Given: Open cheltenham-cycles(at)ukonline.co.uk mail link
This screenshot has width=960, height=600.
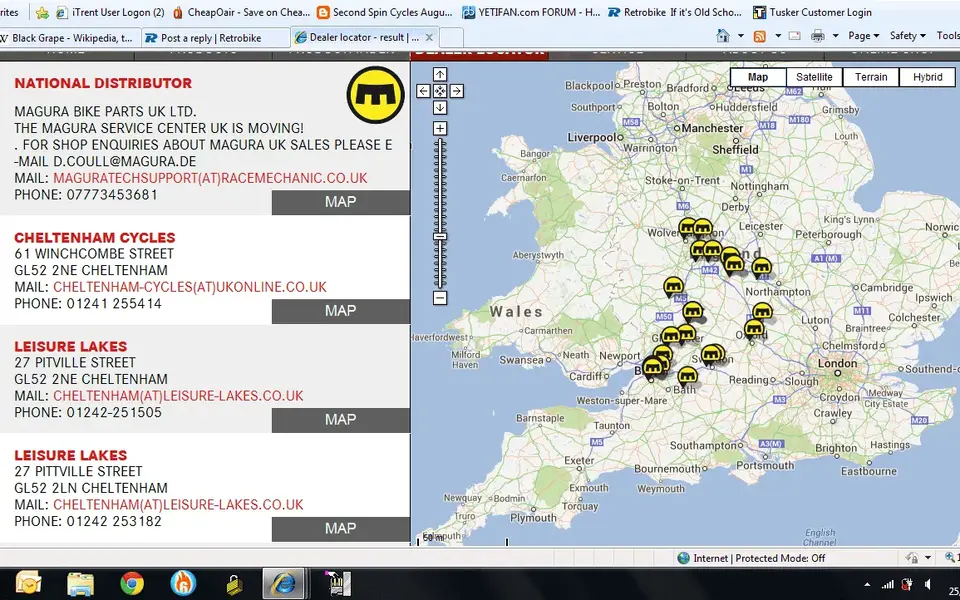Looking at the screenshot, I should (x=190, y=287).
